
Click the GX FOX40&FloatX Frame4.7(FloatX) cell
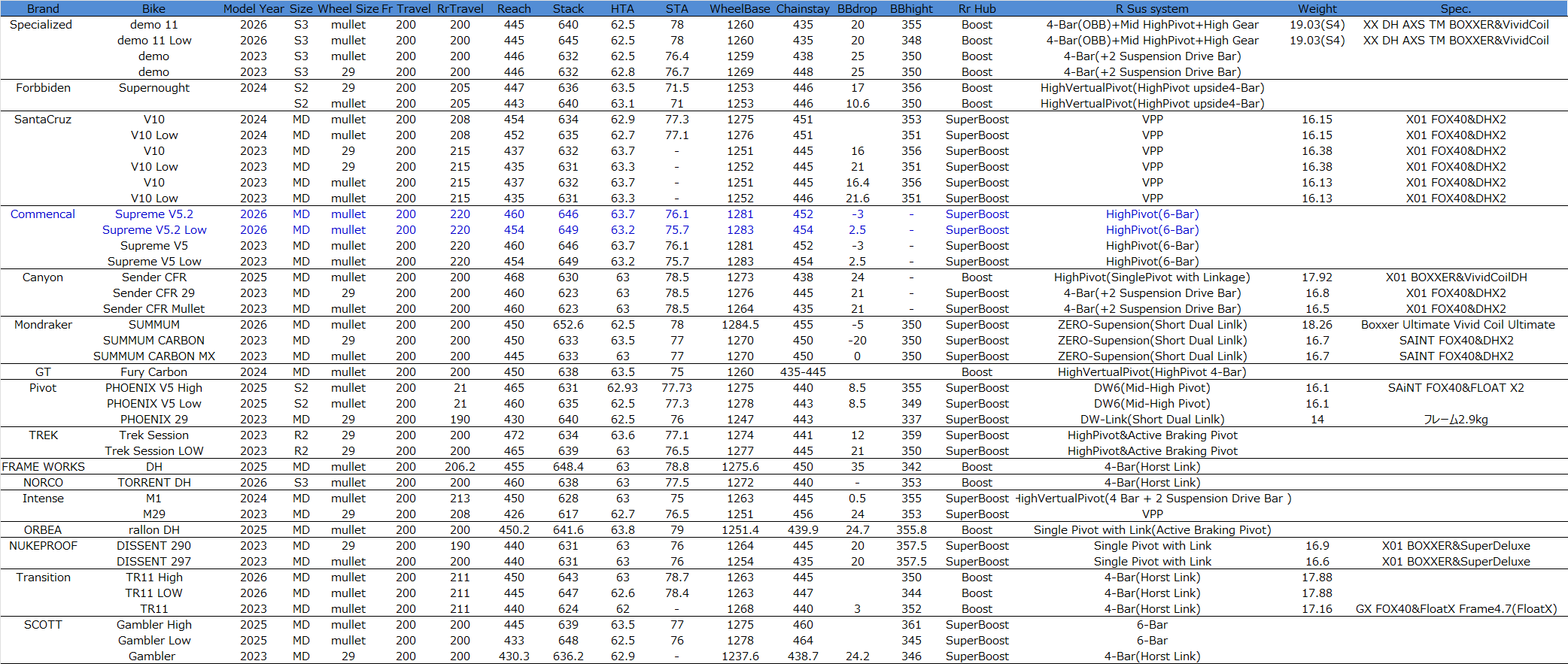coord(1456,609)
